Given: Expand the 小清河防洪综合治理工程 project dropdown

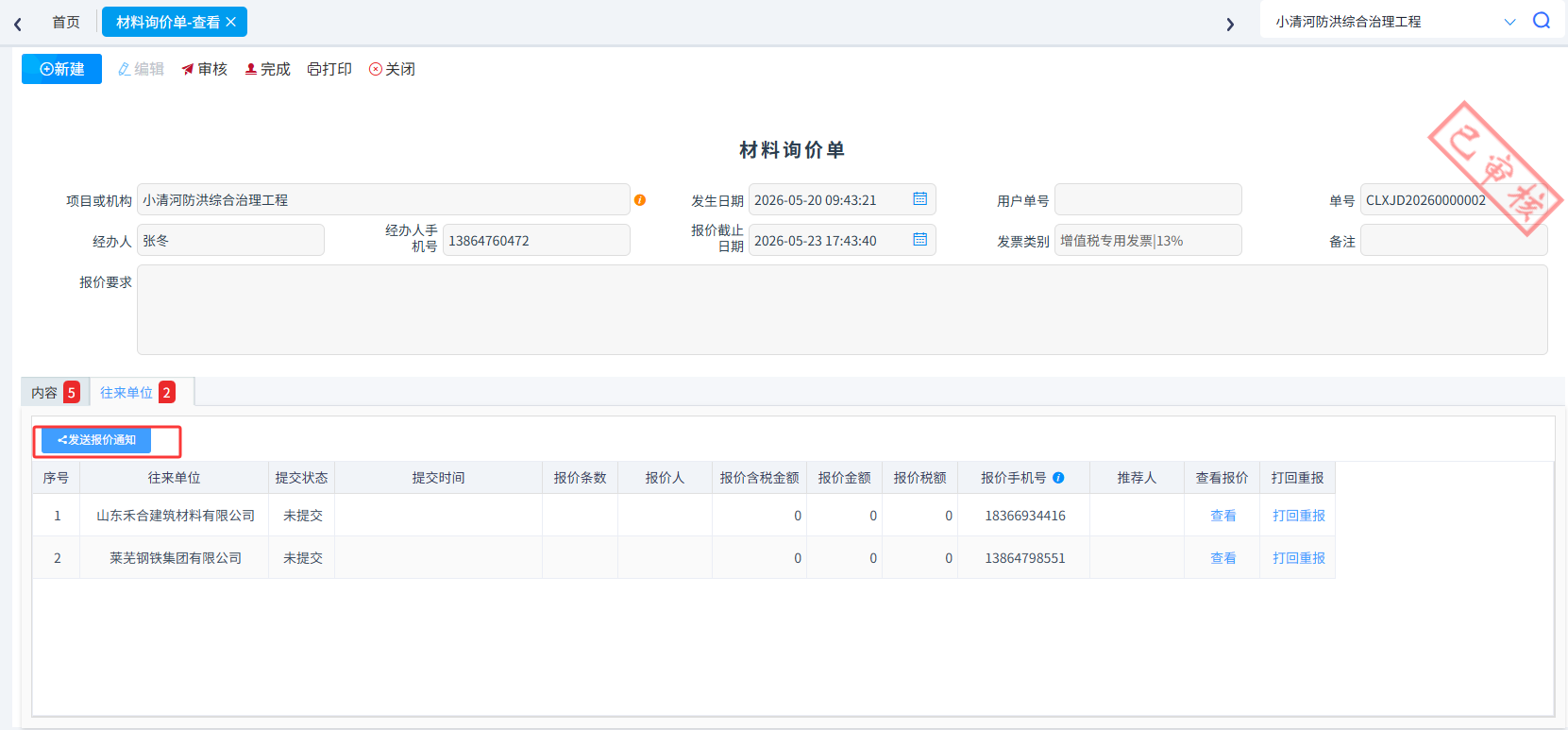Looking at the screenshot, I should [x=1509, y=22].
